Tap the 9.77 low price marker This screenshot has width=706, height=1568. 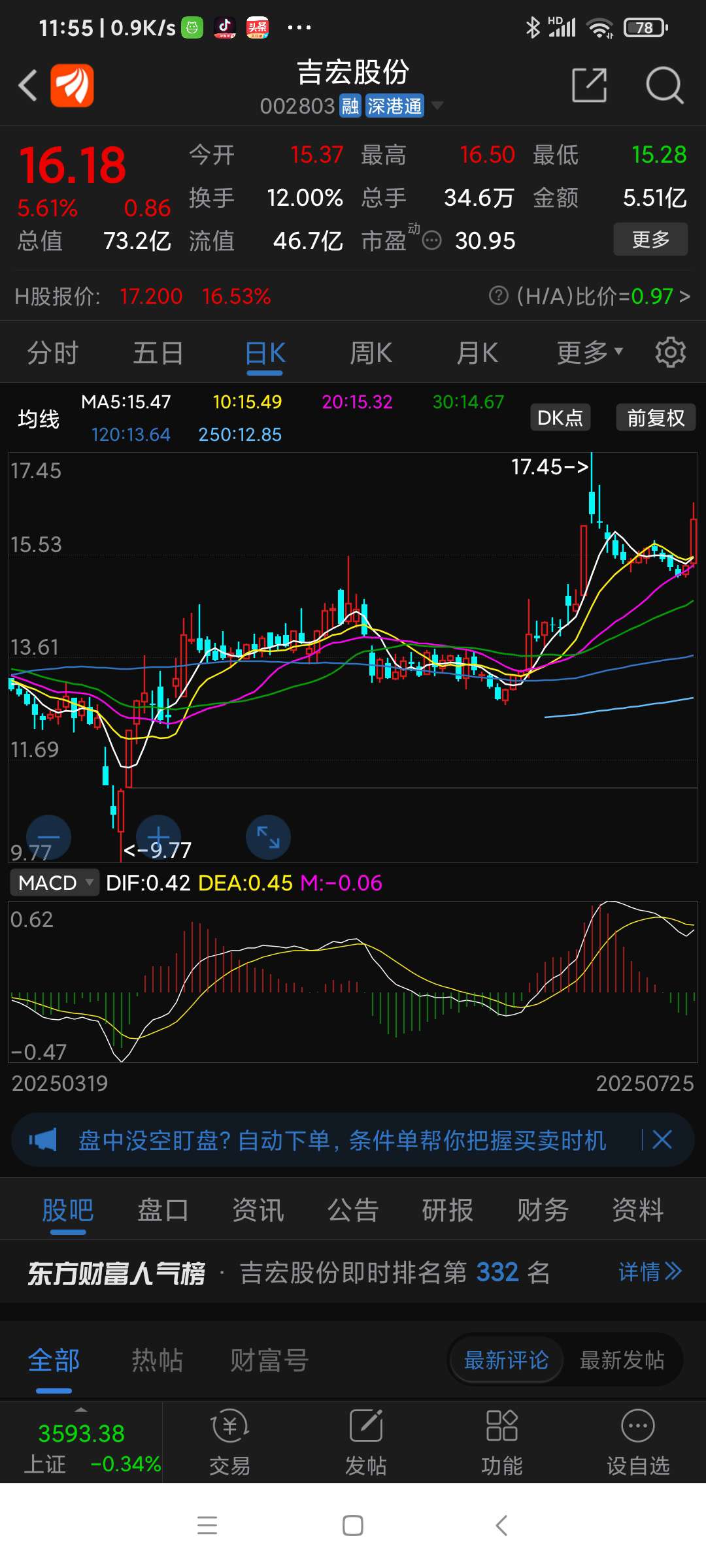(158, 850)
